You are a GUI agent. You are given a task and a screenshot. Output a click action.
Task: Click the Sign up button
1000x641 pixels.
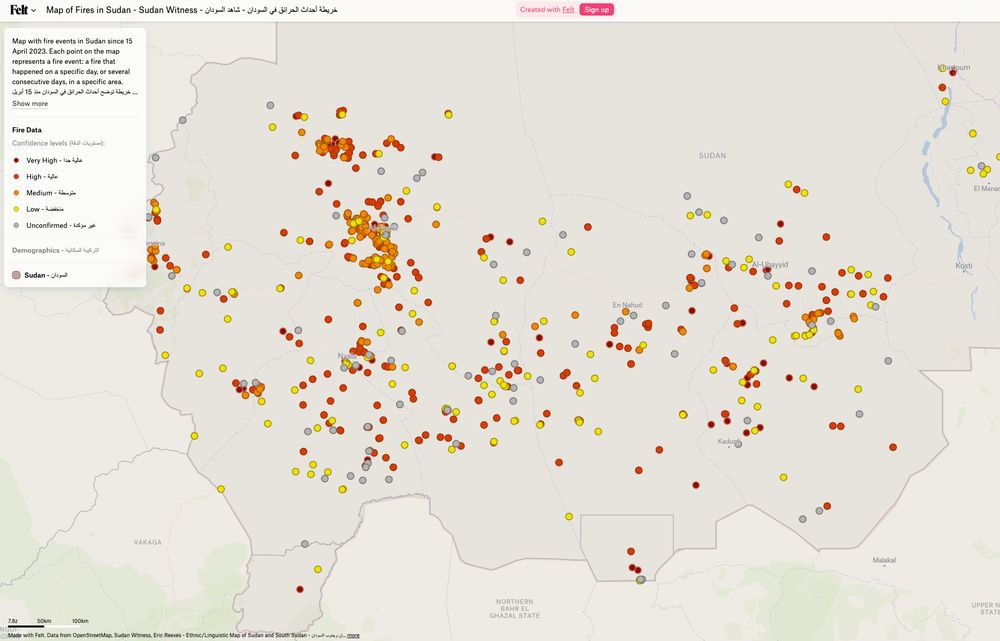pyautogui.click(x=596, y=10)
